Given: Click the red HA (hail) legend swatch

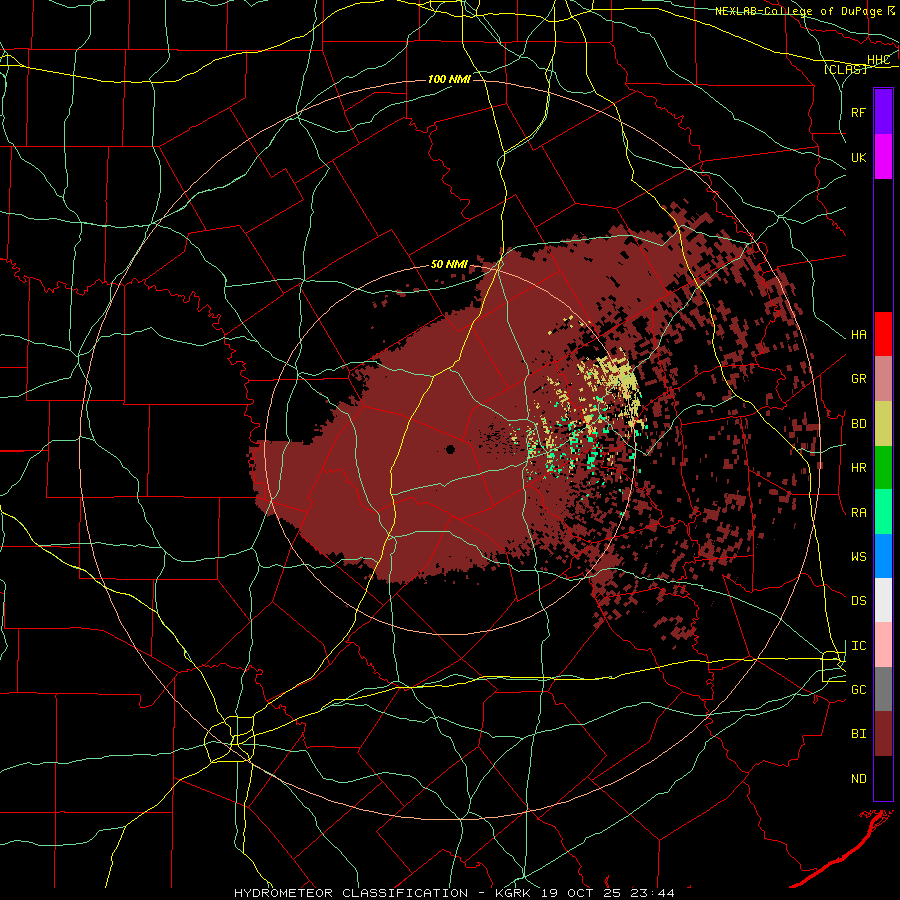Looking at the screenshot, I should 883,334.
